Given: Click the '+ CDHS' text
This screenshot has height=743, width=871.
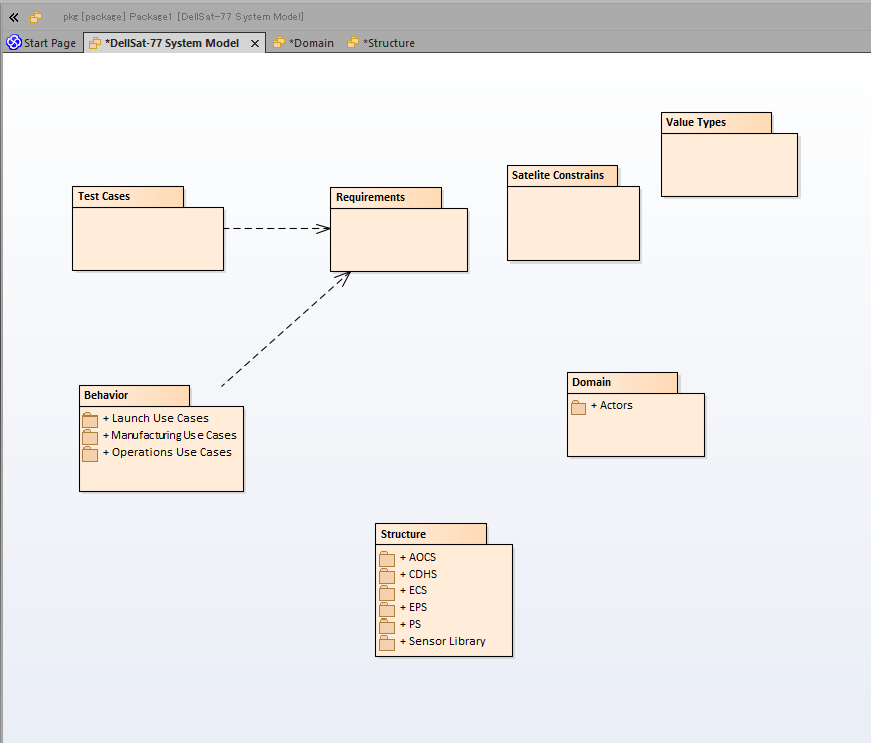Looking at the screenshot, I should 418,574.
